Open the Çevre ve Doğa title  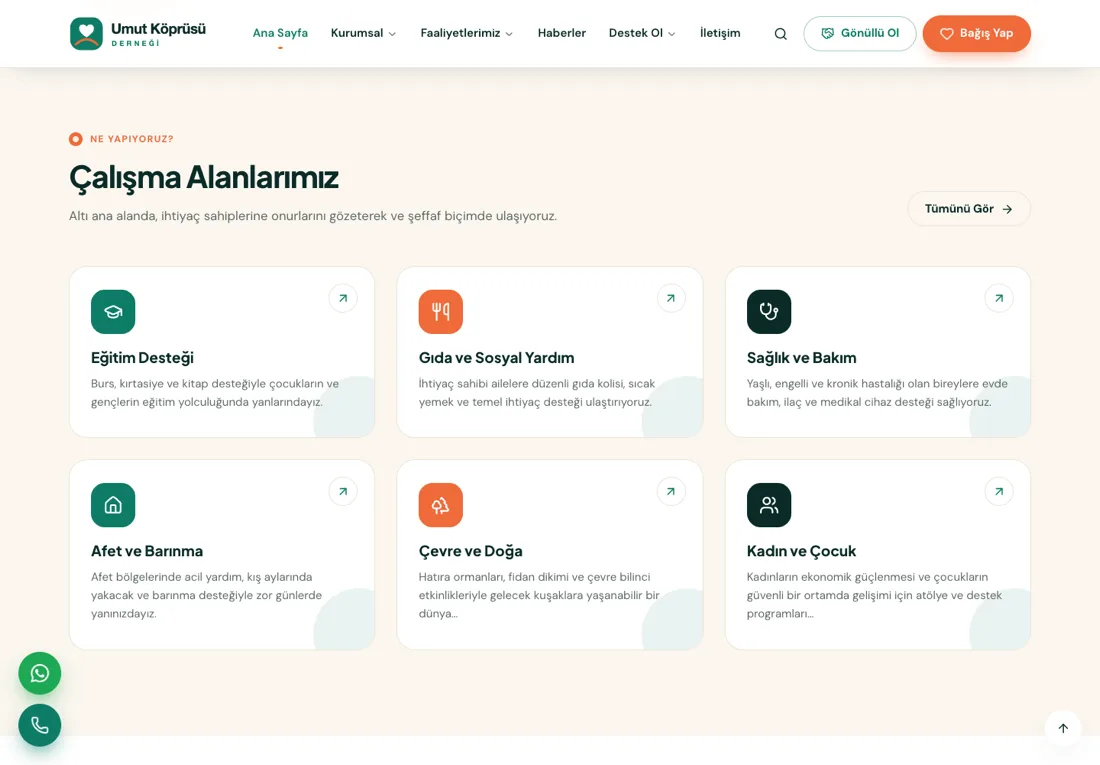click(x=471, y=551)
